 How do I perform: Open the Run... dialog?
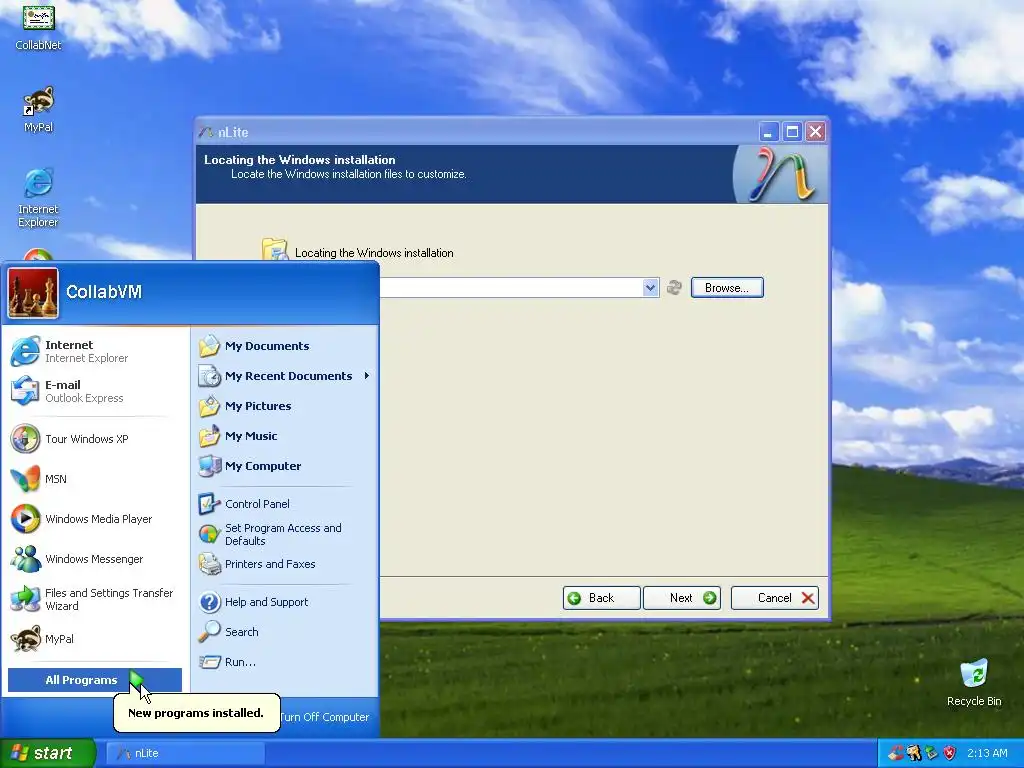pos(285,662)
